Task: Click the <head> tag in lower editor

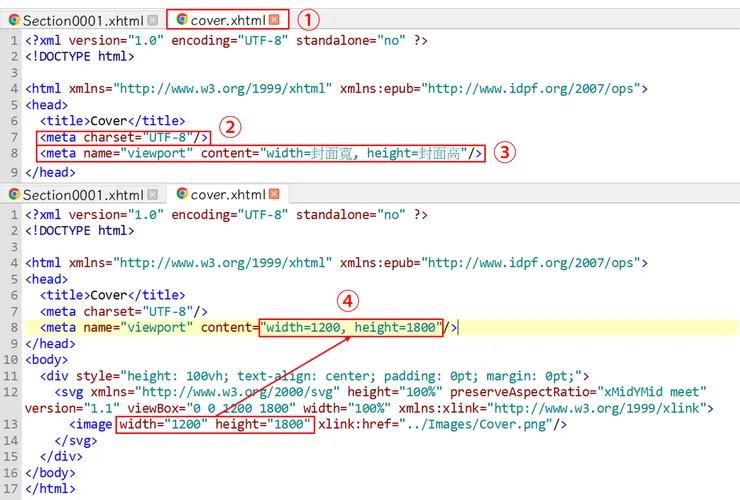Action: (47, 279)
